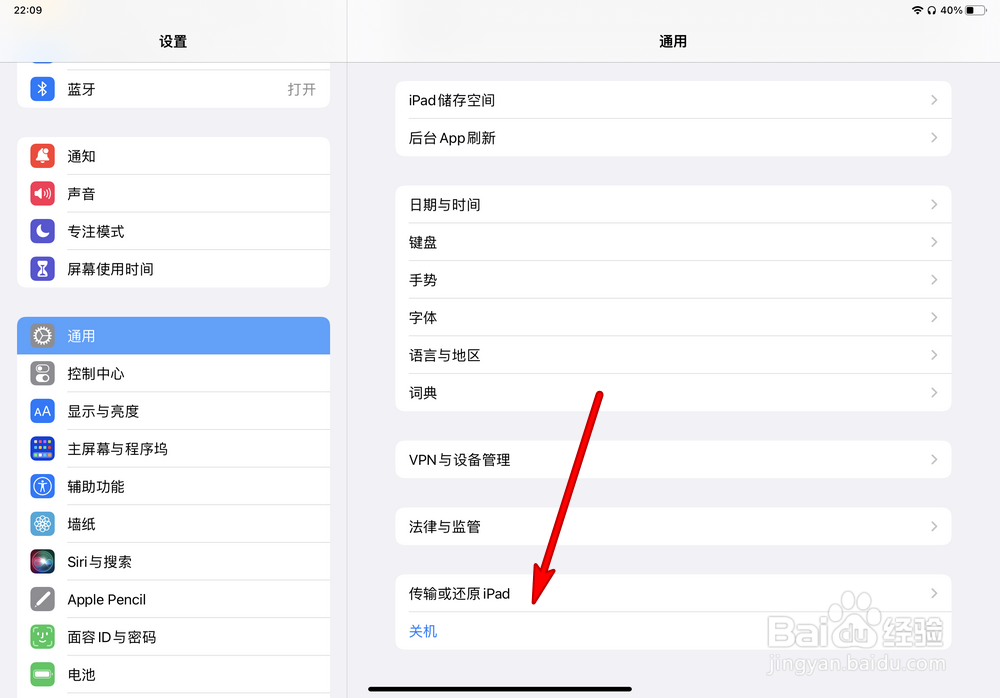1000x698 pixels.
Task: Open 法律与监管 chevron arrow
Action: tap(934, 526)
